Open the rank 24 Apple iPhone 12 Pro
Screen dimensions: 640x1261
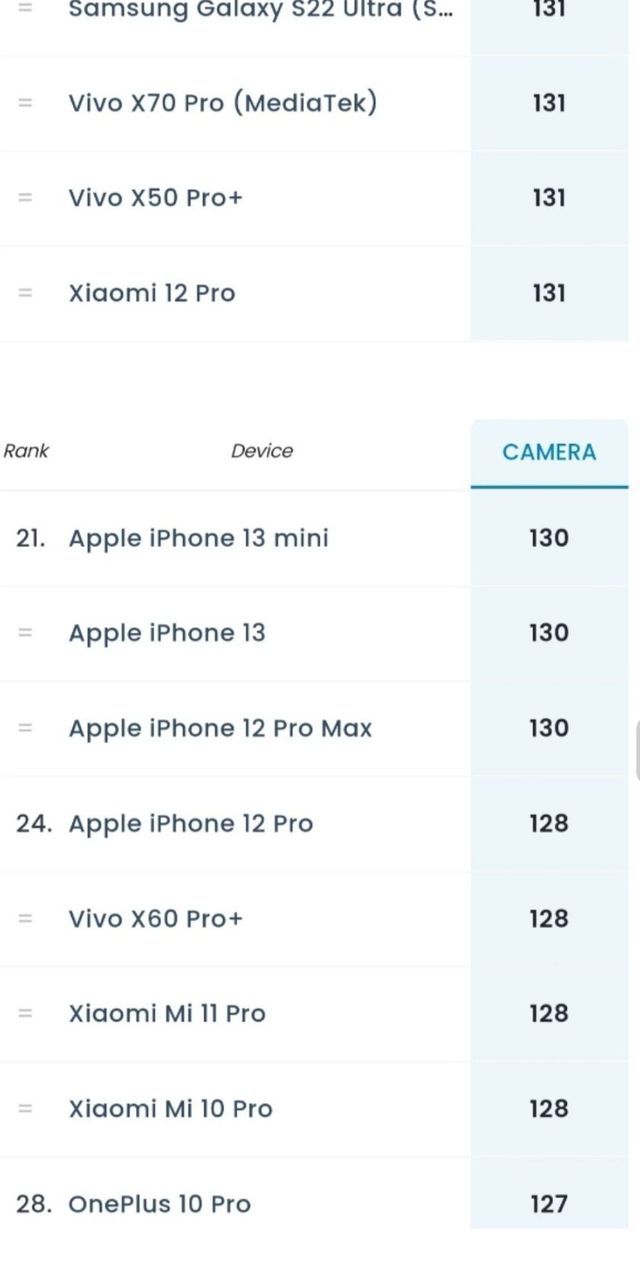pyautogui.click(x=190, y=823)
